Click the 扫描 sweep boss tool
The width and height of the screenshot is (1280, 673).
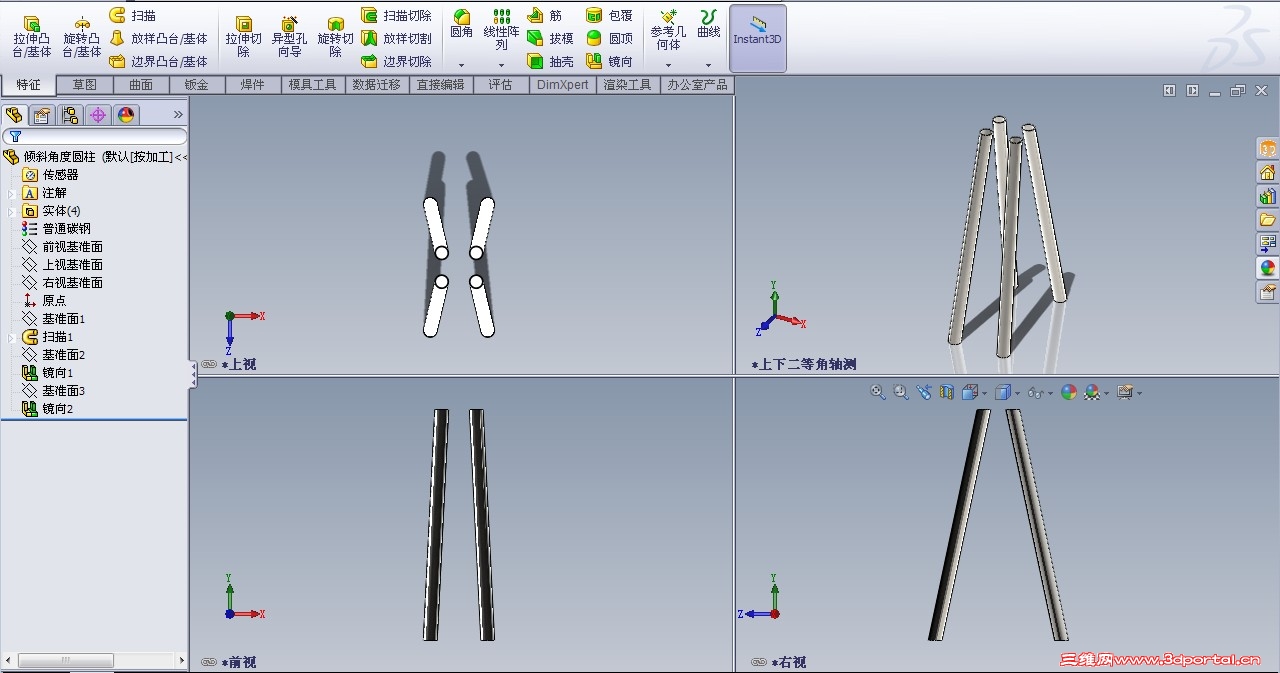132,16
